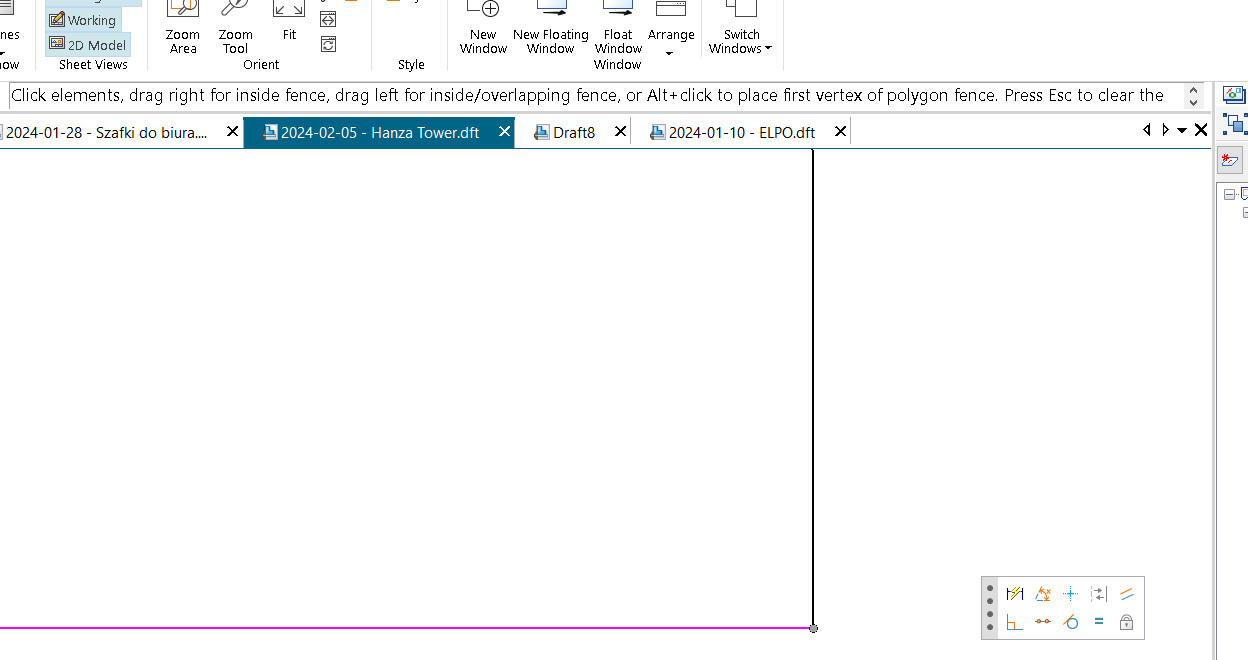
Task: Close the ELPO.dft tab
Action: click(840, 131)
